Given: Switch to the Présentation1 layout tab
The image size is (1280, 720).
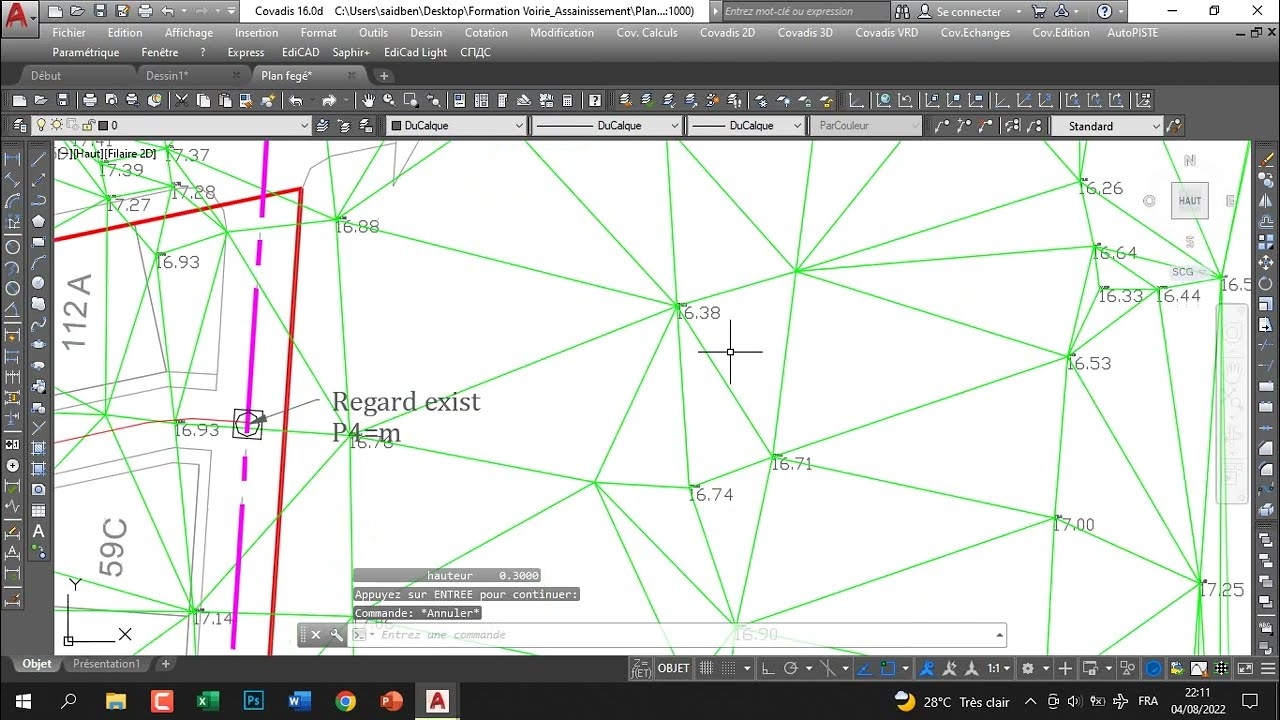Looking at the screenshot, I should coord(106,664).
